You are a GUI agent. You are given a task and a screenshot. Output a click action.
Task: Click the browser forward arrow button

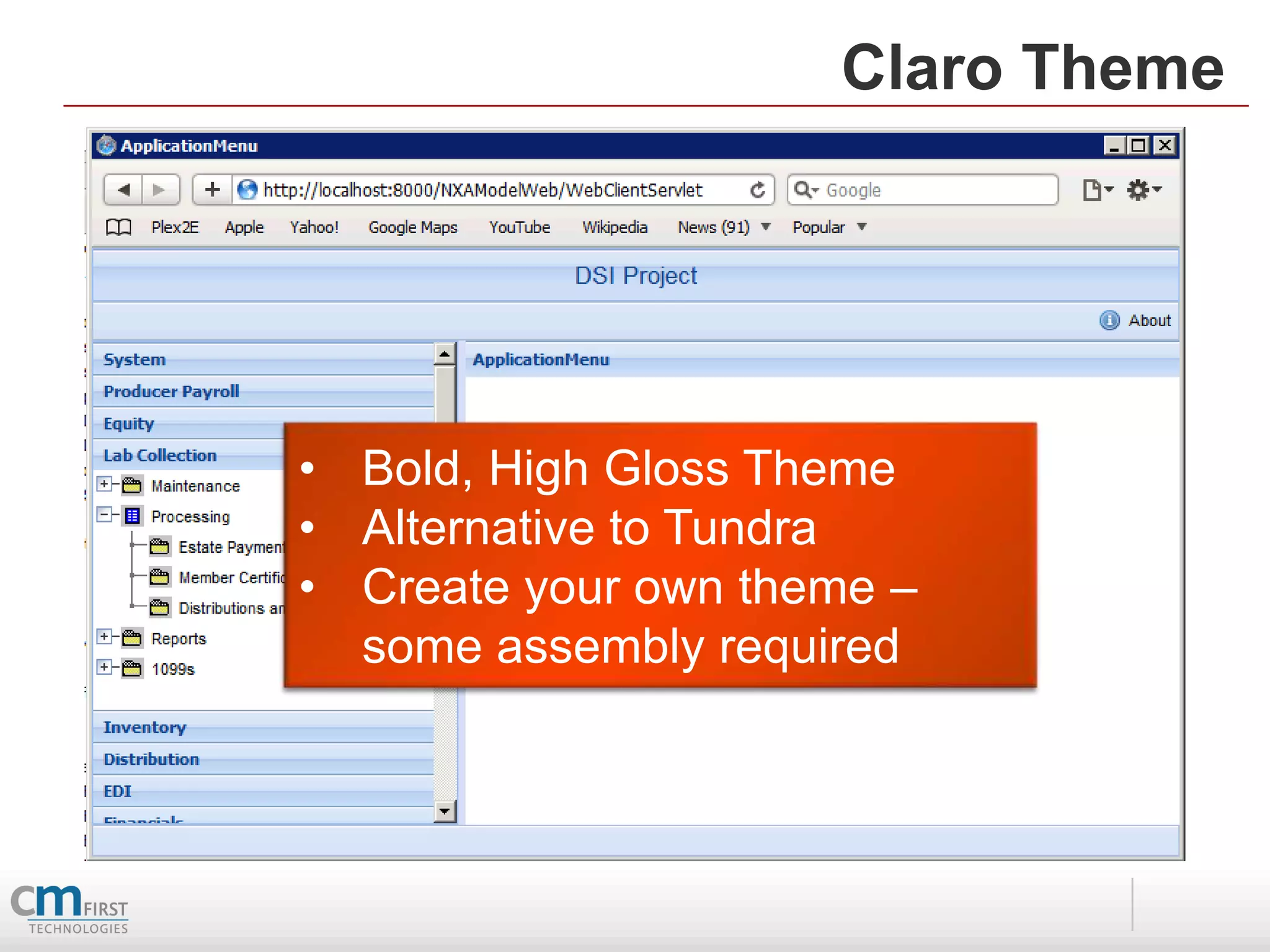159,190
